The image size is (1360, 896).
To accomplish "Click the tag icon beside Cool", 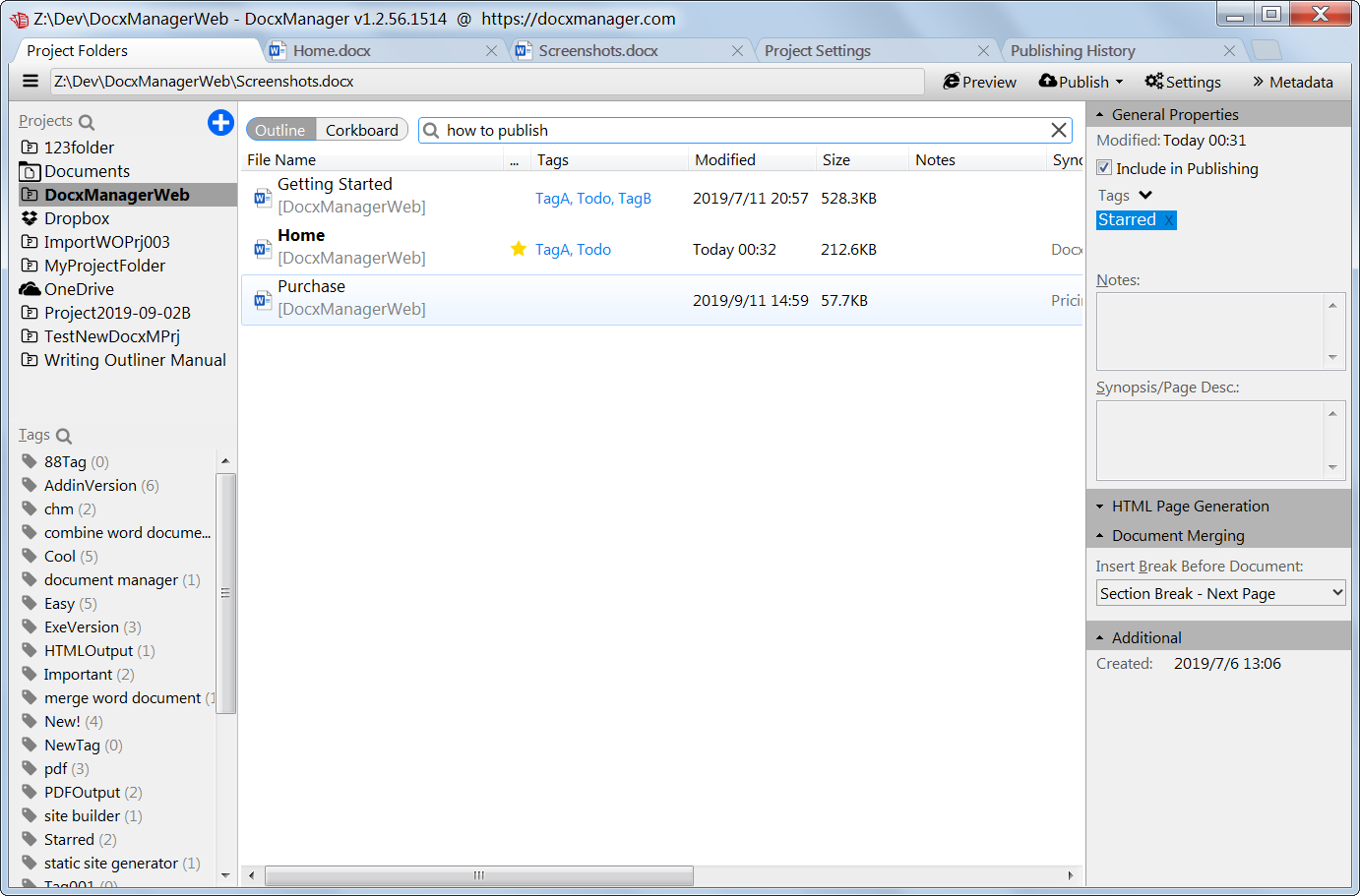I will click(x=30, y=556).
